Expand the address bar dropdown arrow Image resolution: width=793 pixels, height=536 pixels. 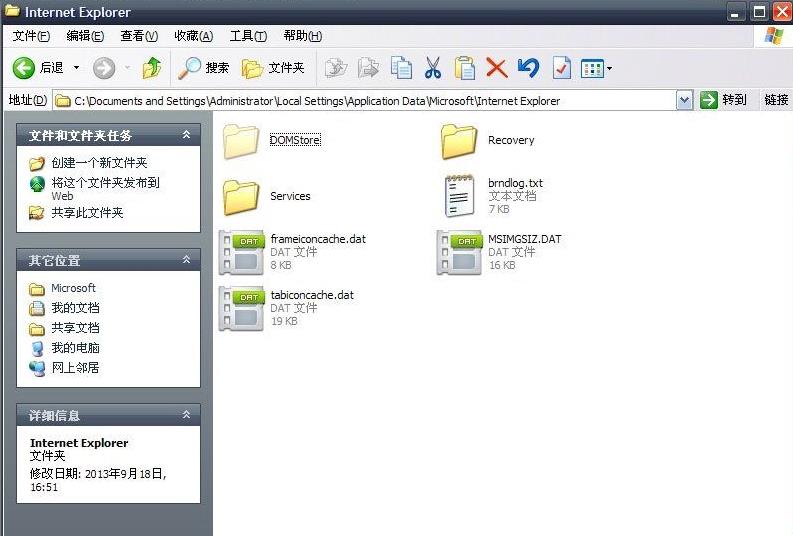684,100
